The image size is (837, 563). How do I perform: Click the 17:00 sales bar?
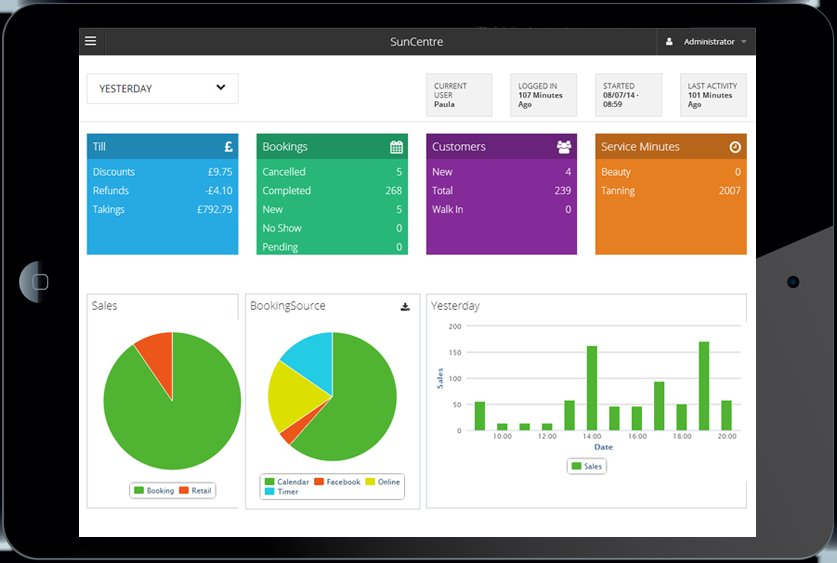tap(659, 406)
